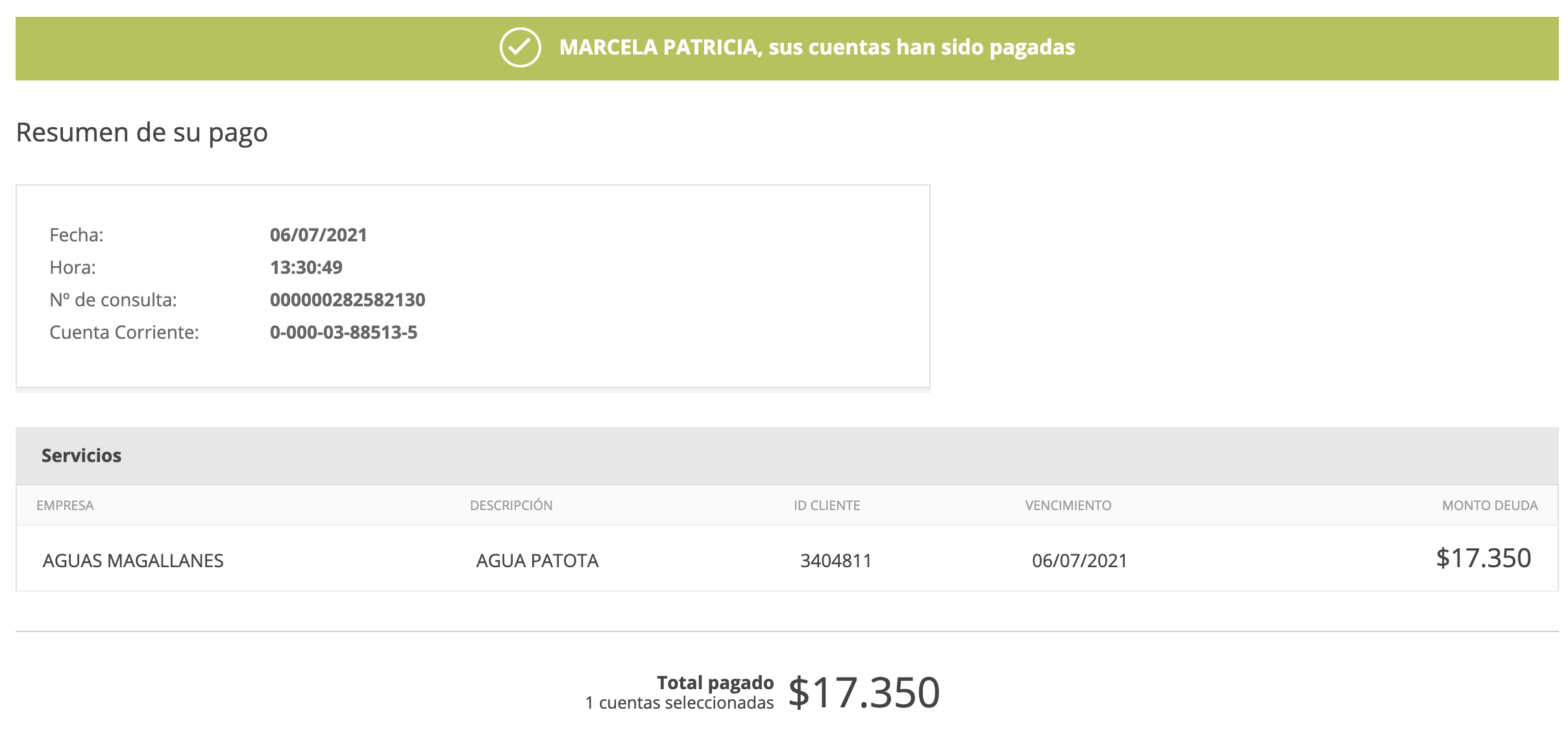The image size is (1568, 732).
Task: Click the Hora value 13:30:49
Action: click(306, 267)
